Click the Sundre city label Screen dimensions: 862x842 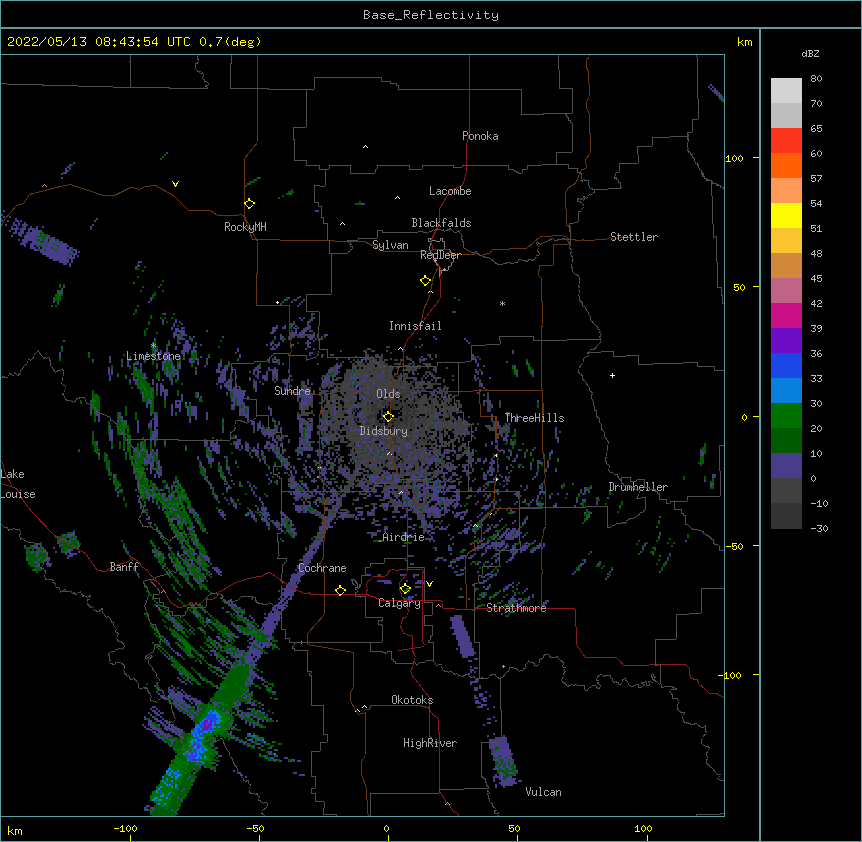[292, 391]
